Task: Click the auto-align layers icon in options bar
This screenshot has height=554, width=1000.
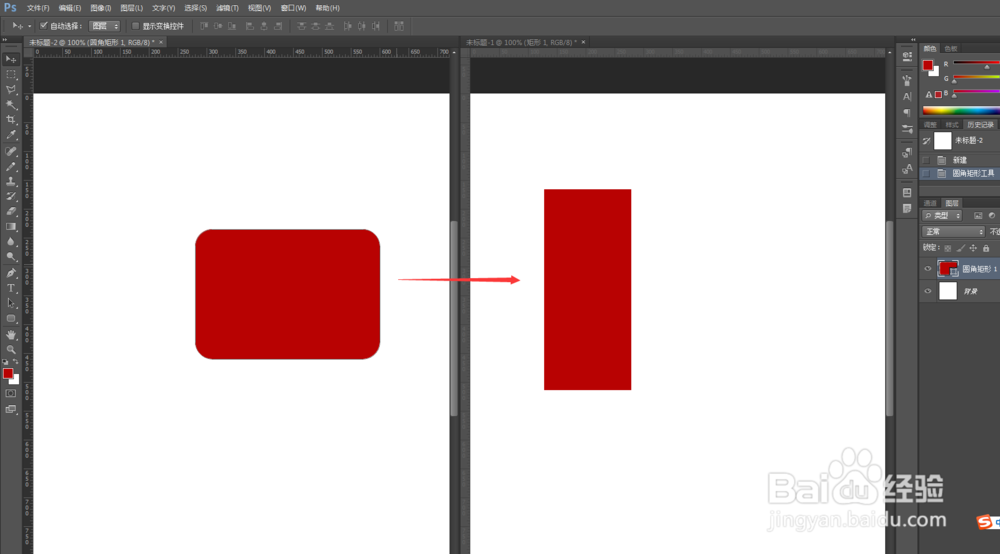Action: tap(399, 26)
